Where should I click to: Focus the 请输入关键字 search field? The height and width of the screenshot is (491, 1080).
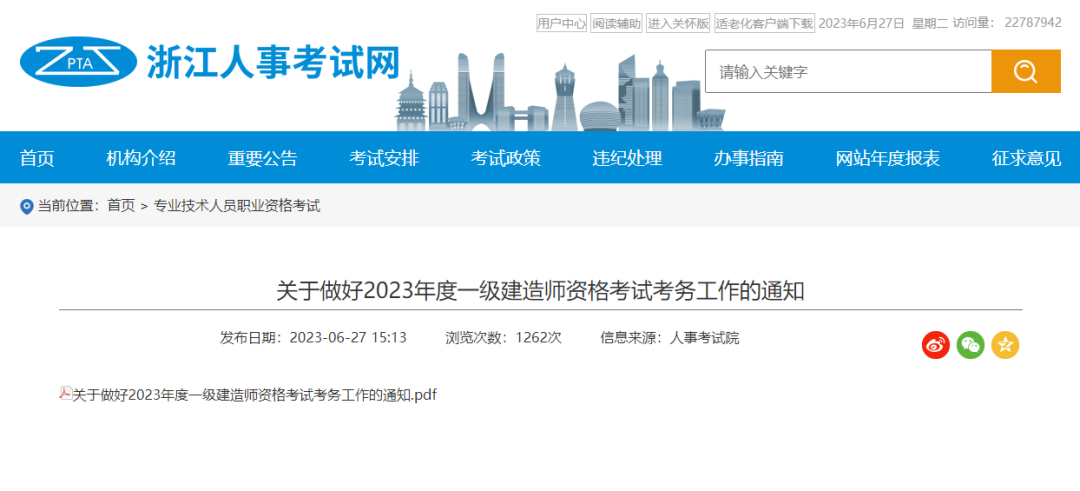848,71
